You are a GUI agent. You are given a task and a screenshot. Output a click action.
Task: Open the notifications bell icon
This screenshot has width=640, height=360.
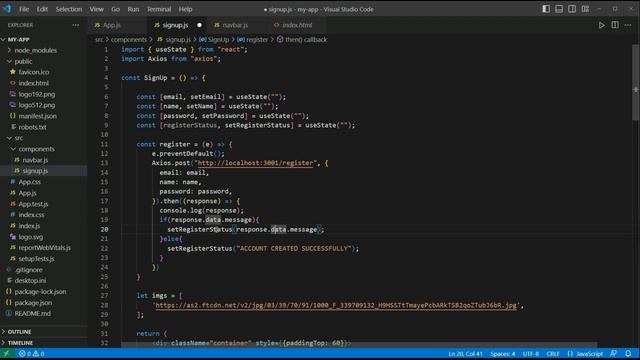coord(628,353)
